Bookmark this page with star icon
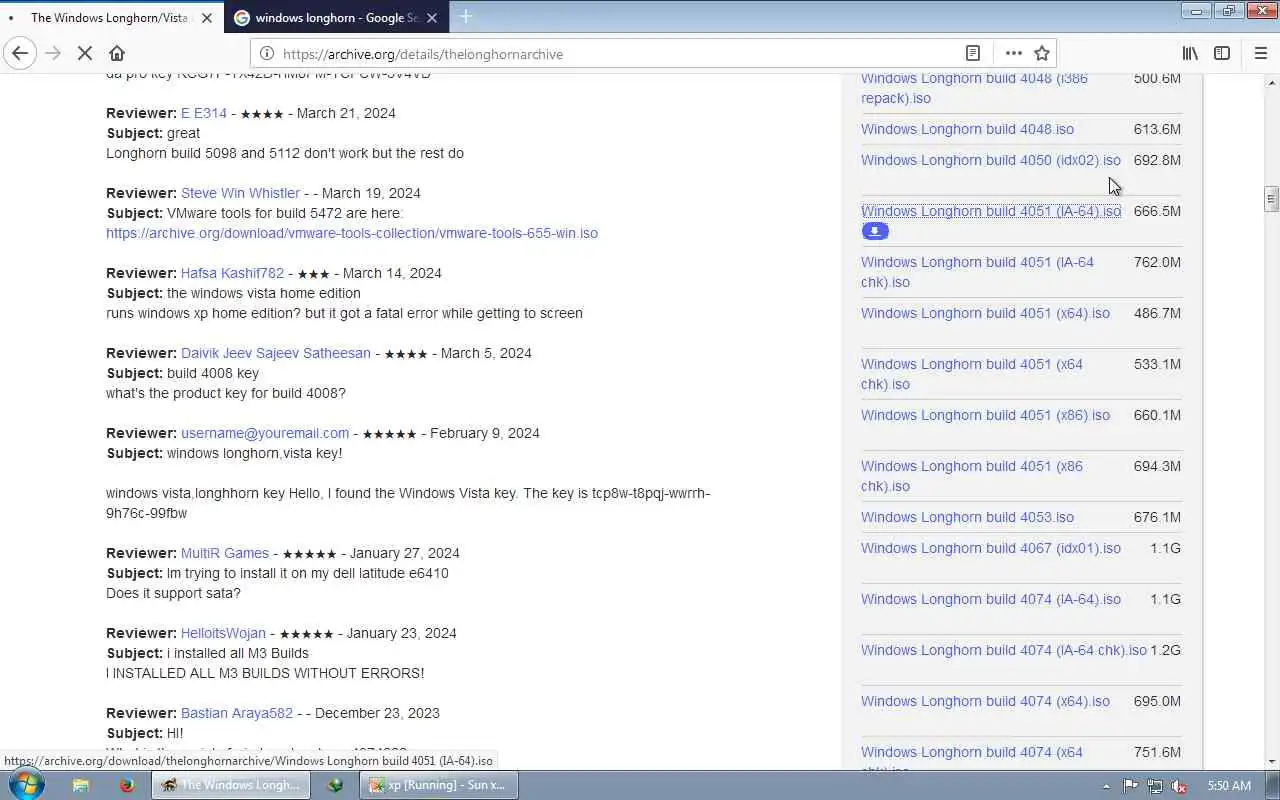The image size is (1280, 800). 1042,54
